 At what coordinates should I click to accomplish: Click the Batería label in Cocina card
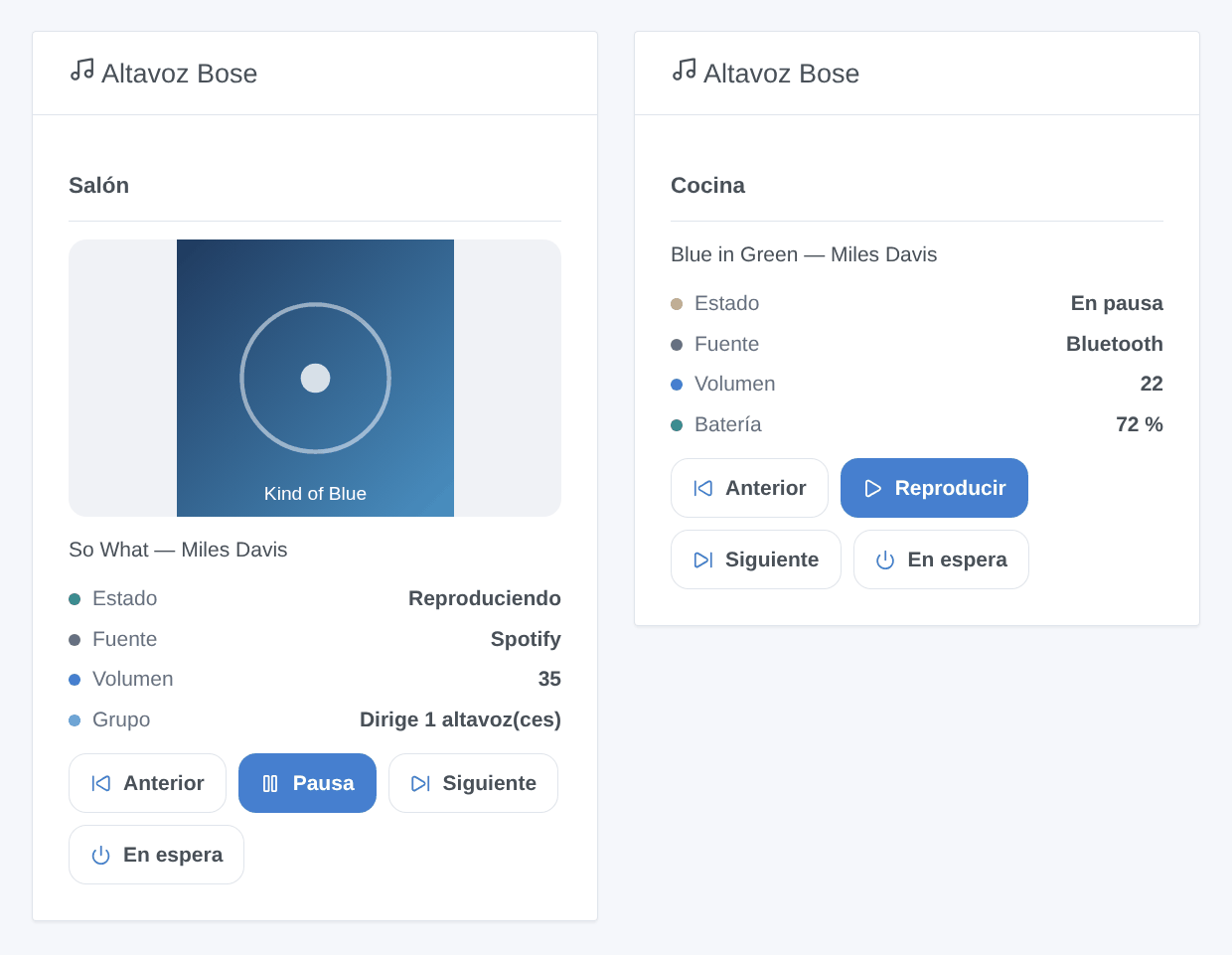coord(727,424)
